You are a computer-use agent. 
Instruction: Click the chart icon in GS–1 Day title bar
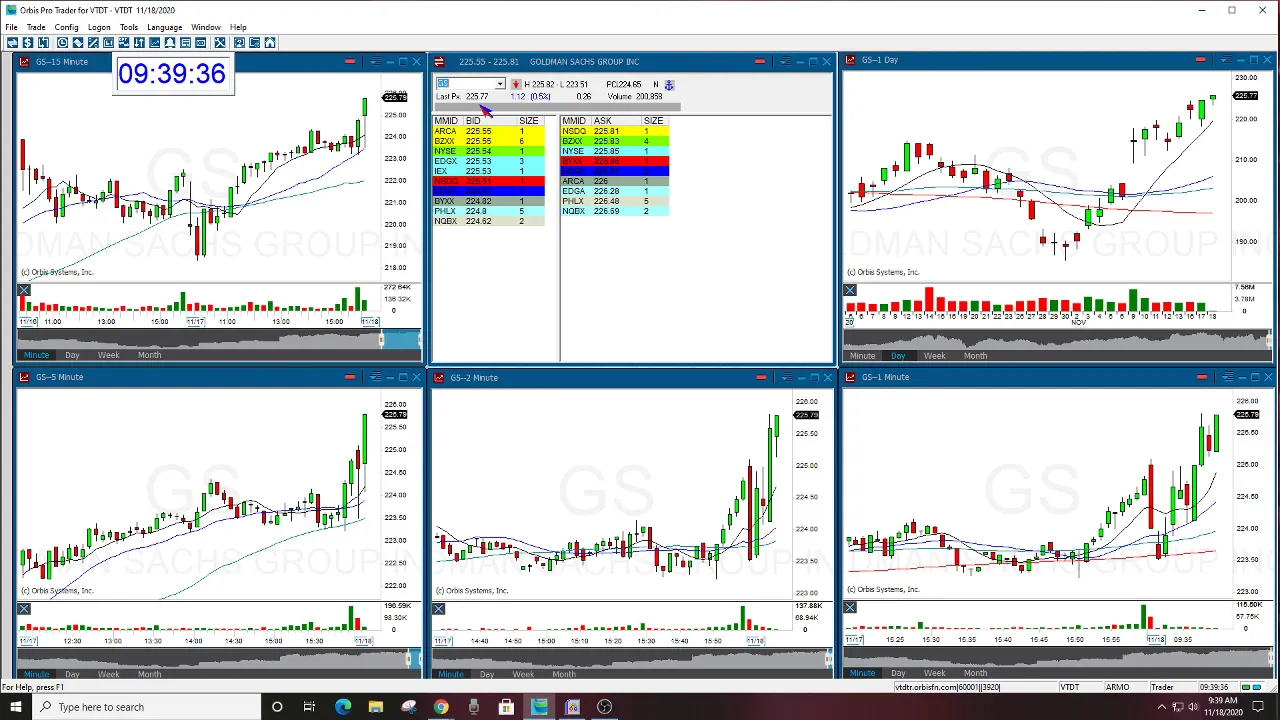(851, 60)
